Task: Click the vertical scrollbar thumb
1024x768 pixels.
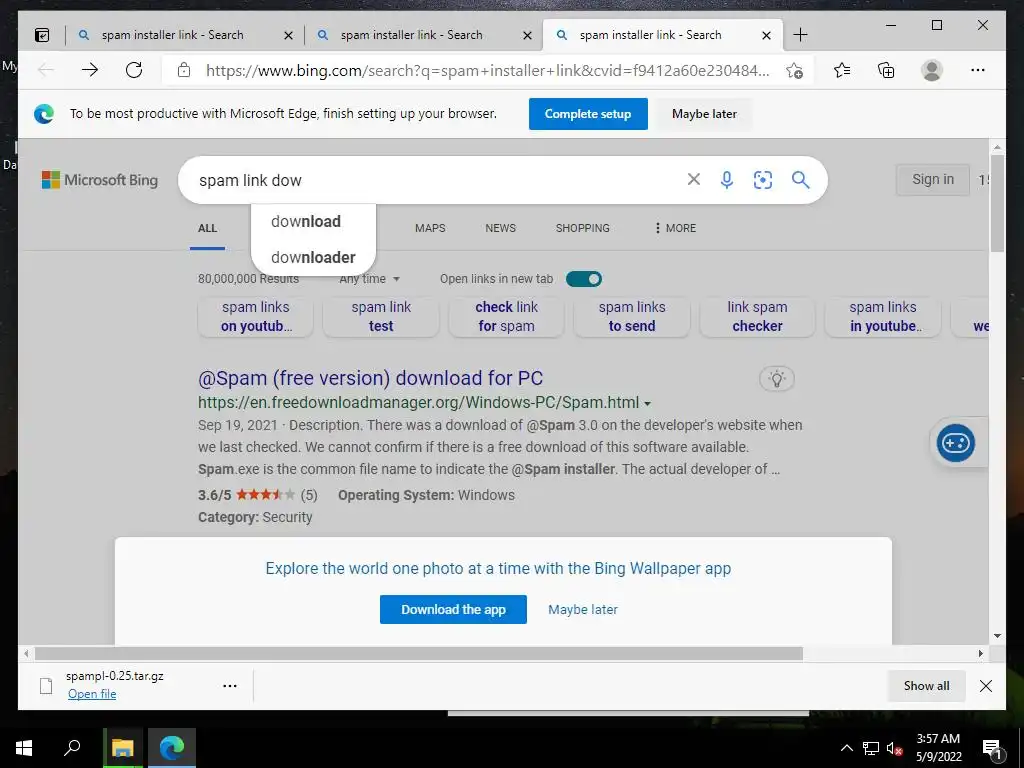Action: point(997,202)
